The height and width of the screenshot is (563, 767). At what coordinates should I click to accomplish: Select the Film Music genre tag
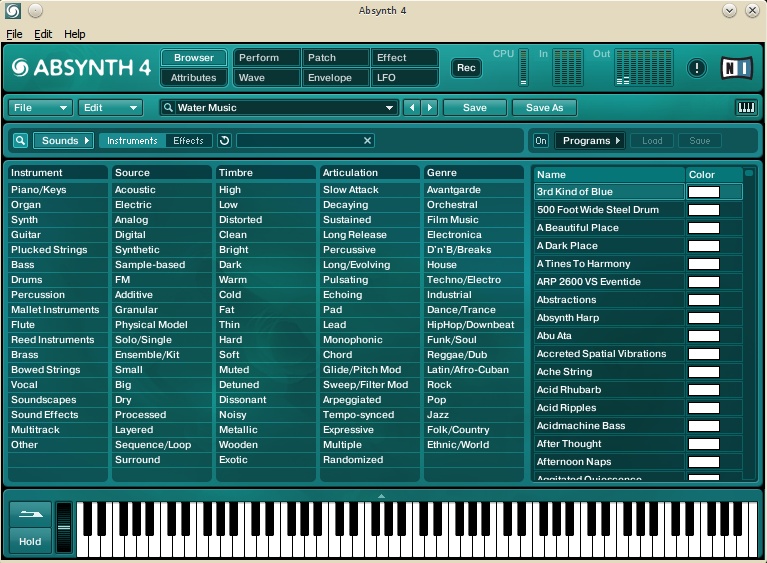[x=474, y=220]
